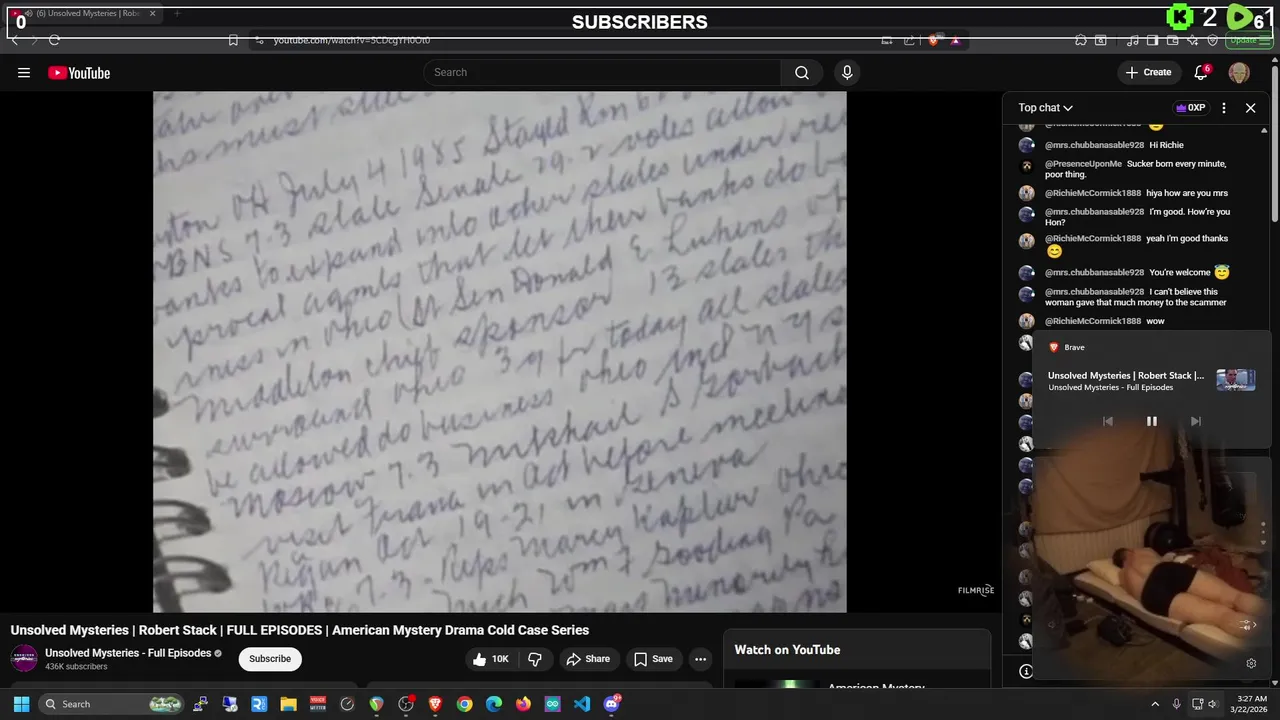Open a new browser tab
Viewport: 1280px width, 720px height.
coord(176,14)
